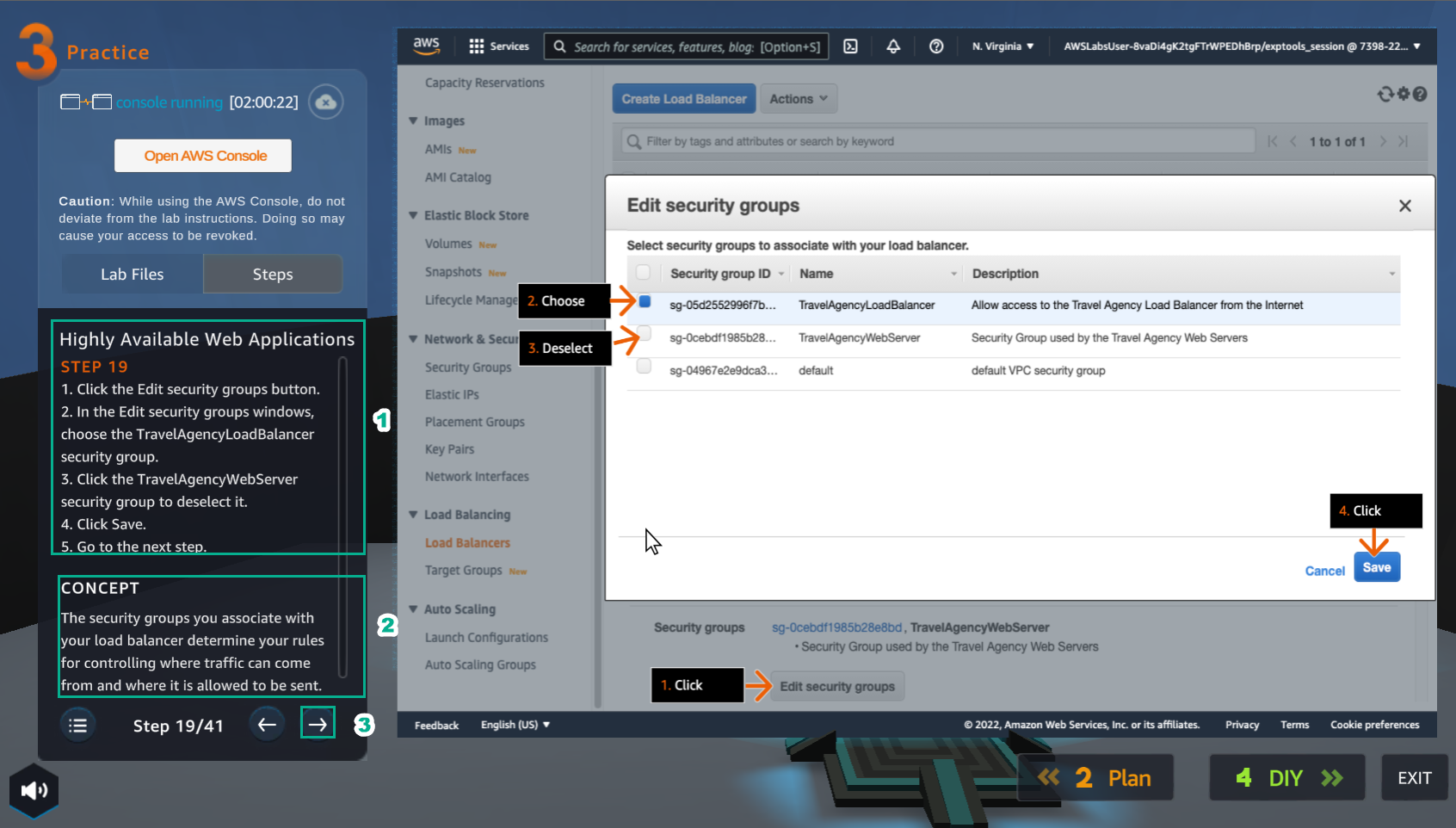This screenshot has height=828, width=1456.
Task: Open the help question mark icon
Action: point(936,46)
